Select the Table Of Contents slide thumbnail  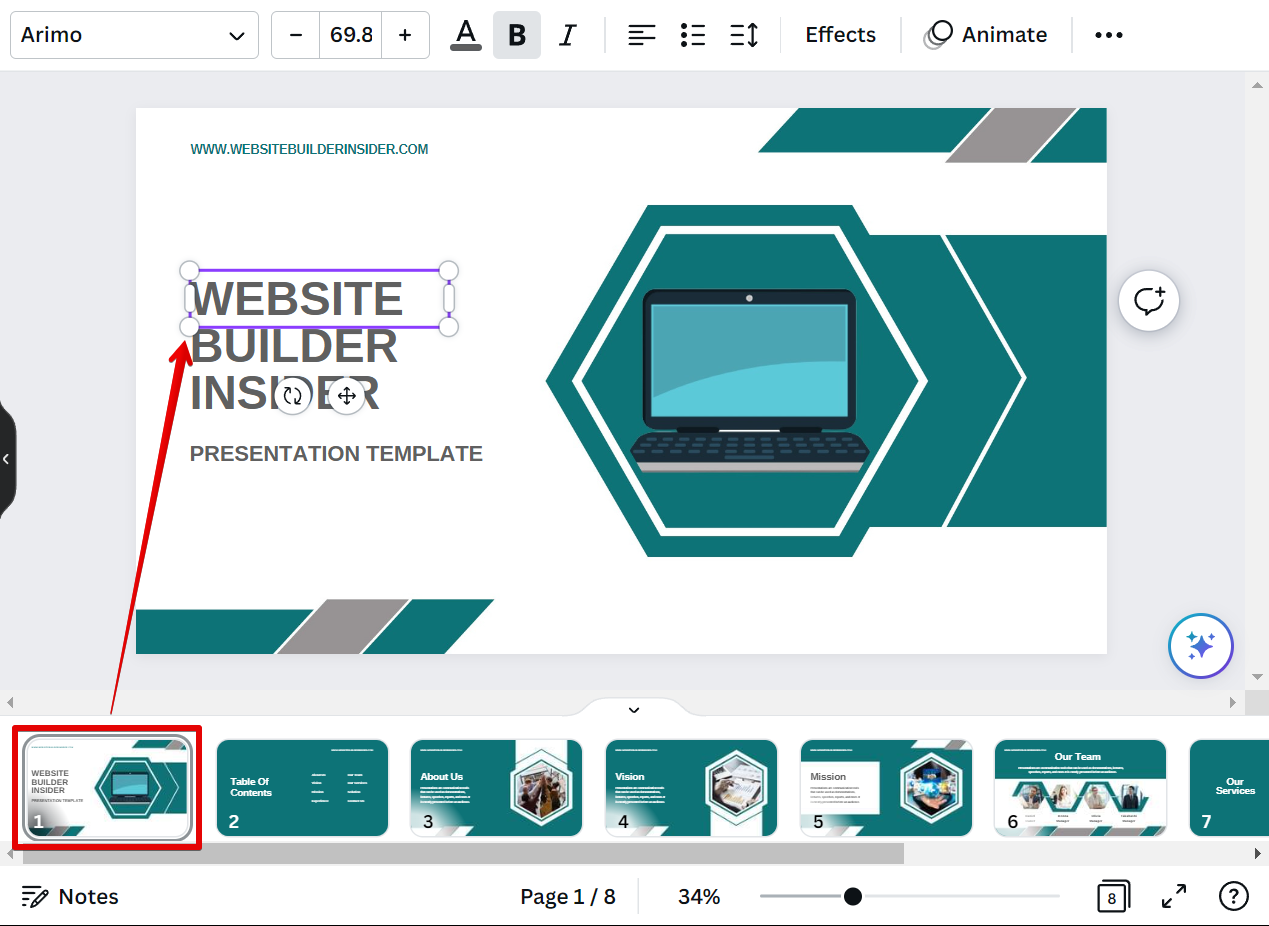tap(302, 788)
